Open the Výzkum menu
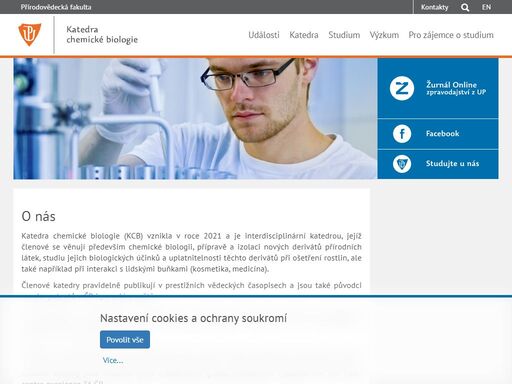 click(384, 35)
